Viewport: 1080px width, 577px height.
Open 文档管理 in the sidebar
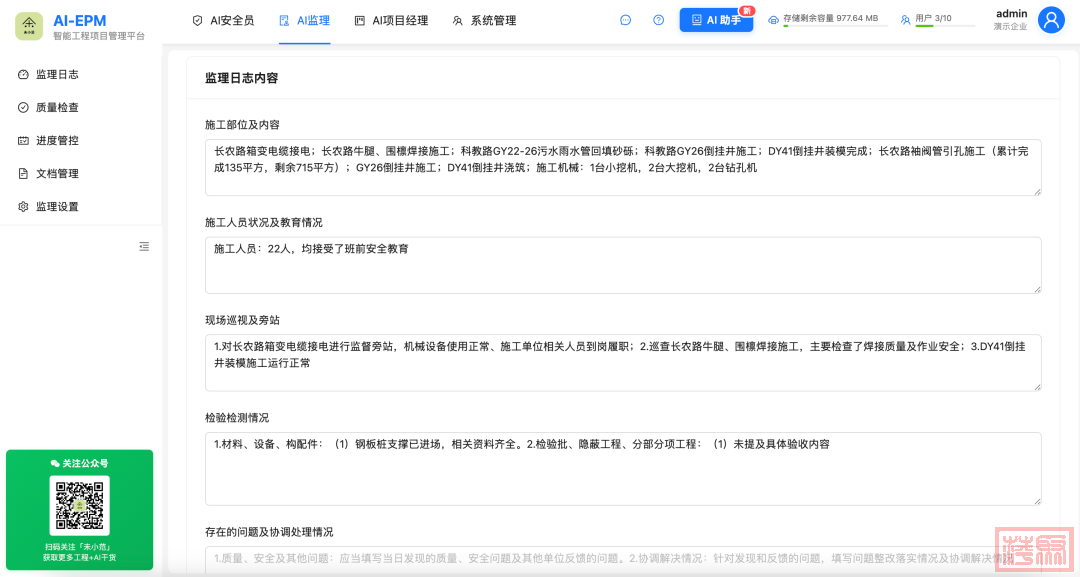pos(57,174)
